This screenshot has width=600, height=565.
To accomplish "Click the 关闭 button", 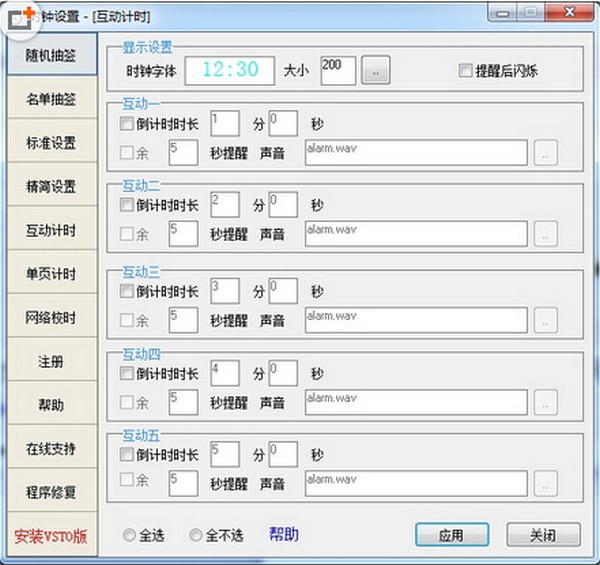I will (x=543, y=535).
